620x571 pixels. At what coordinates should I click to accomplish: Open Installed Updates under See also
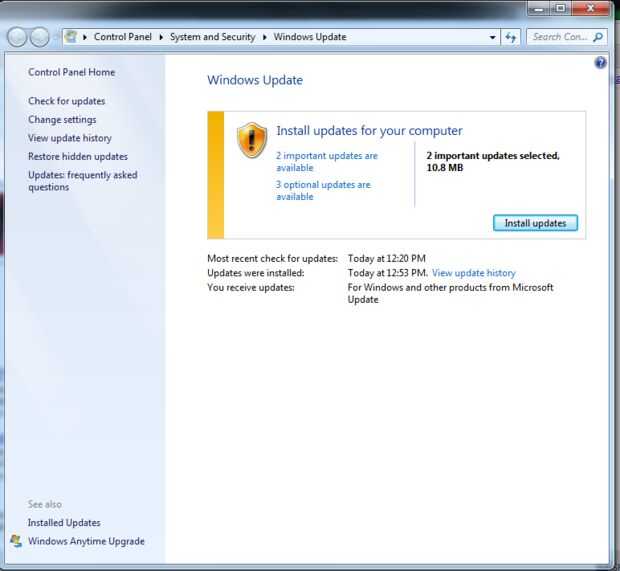point(64,523)
